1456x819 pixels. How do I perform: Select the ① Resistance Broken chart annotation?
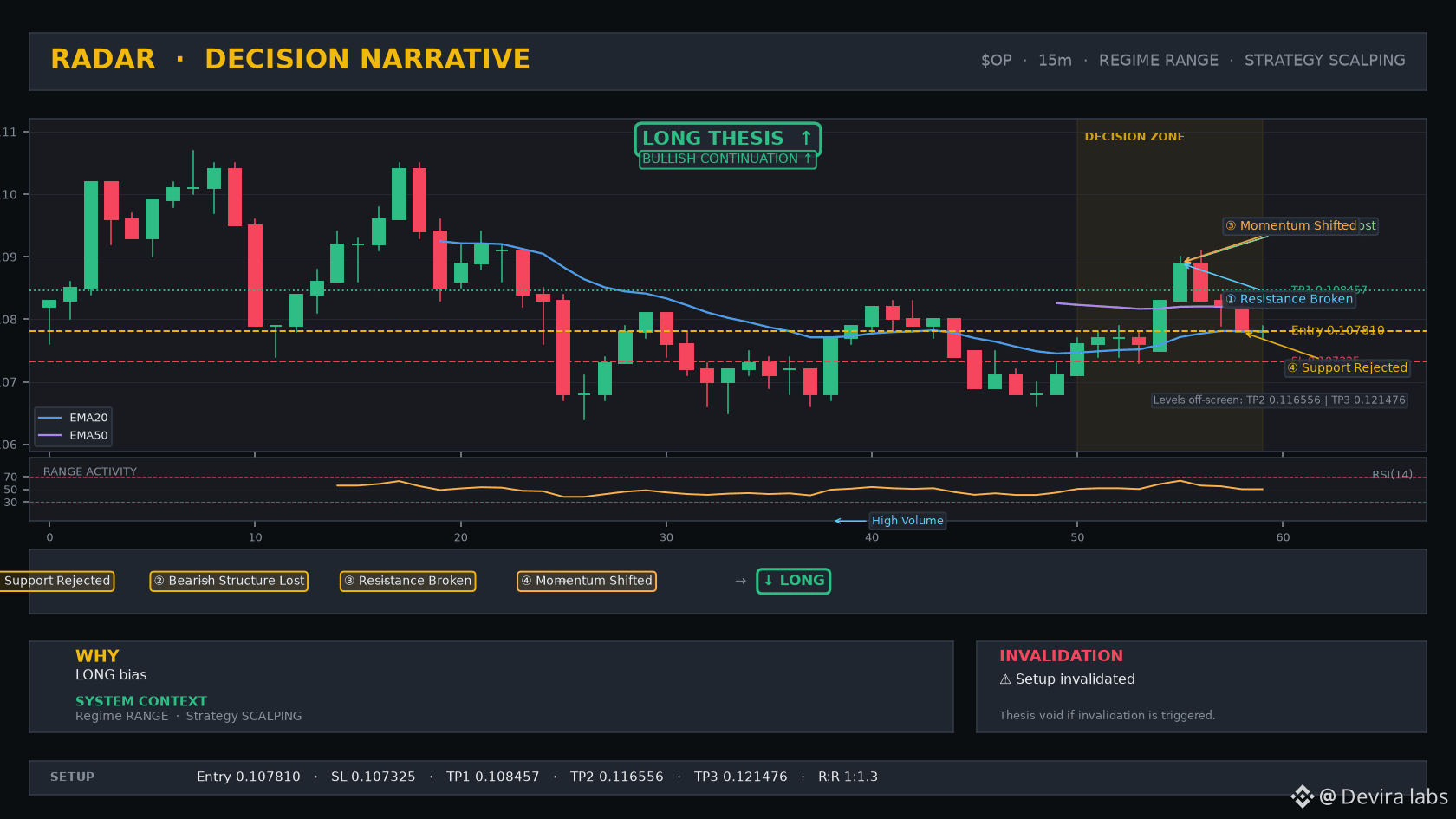1289,299
